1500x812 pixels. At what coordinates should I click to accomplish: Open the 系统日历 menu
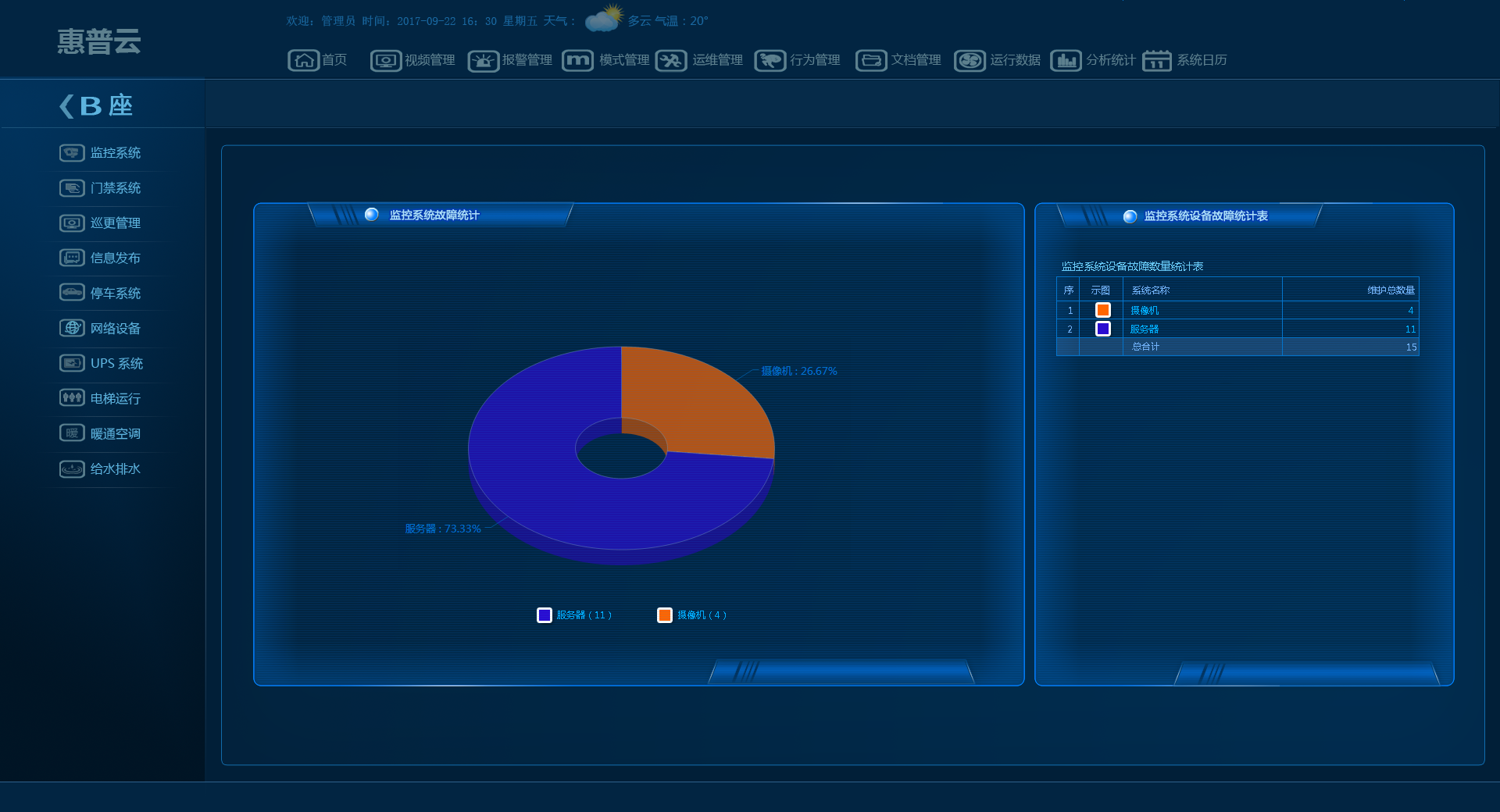click(1202, 60)
